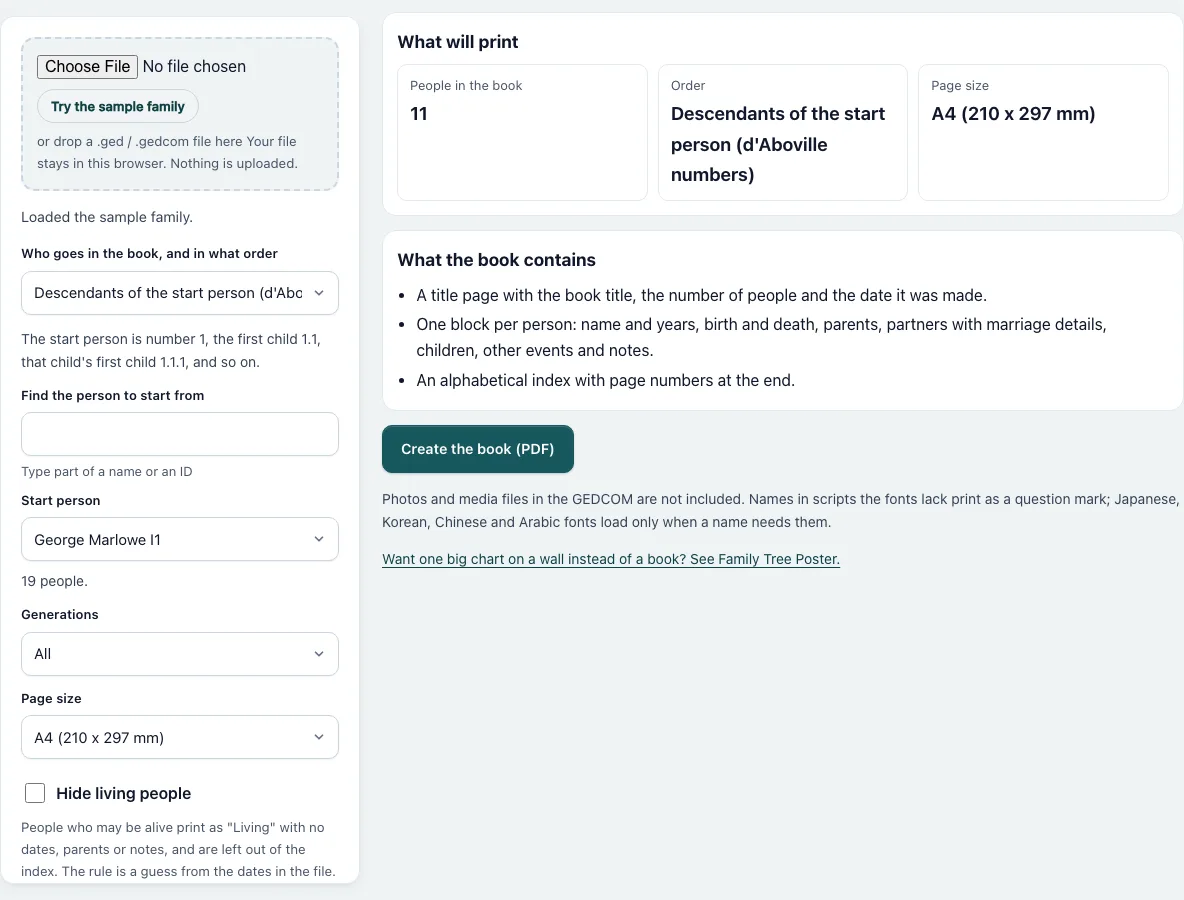Load the sample family
The image size is (1184, 900).
click(x=118, y=106)
